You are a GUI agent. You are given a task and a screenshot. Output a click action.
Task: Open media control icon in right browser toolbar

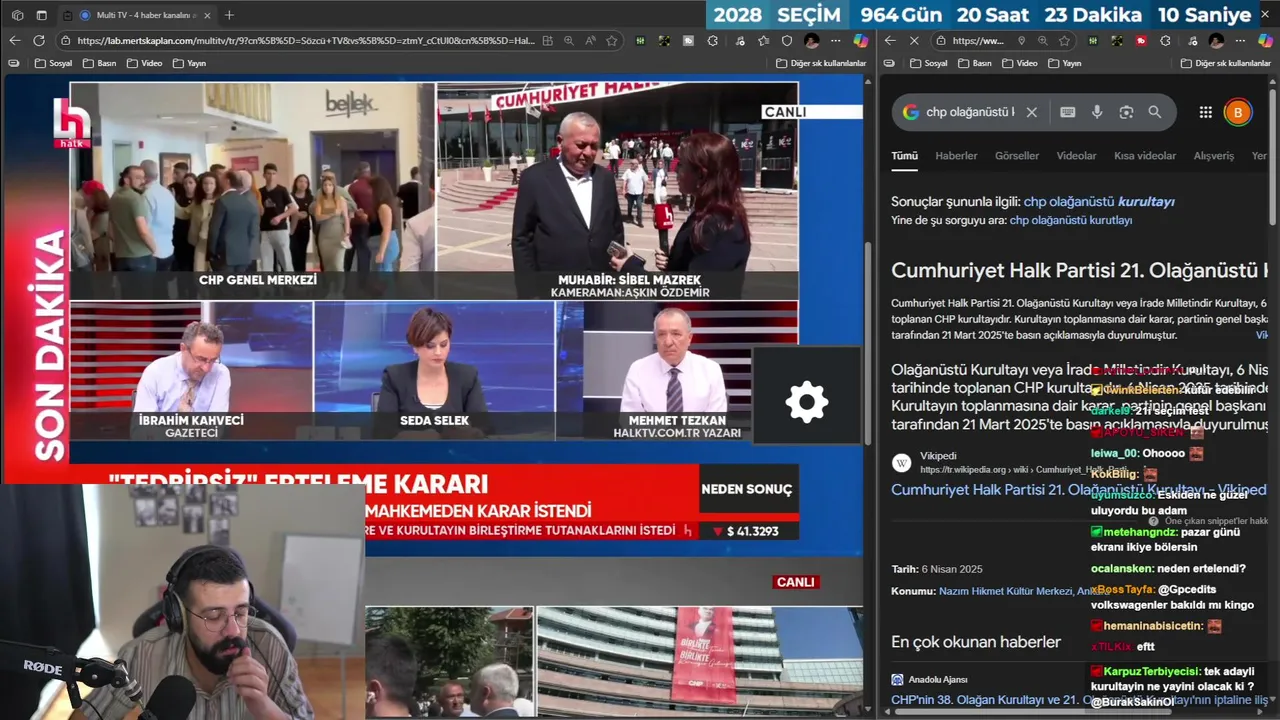(x=1192, y=41)
